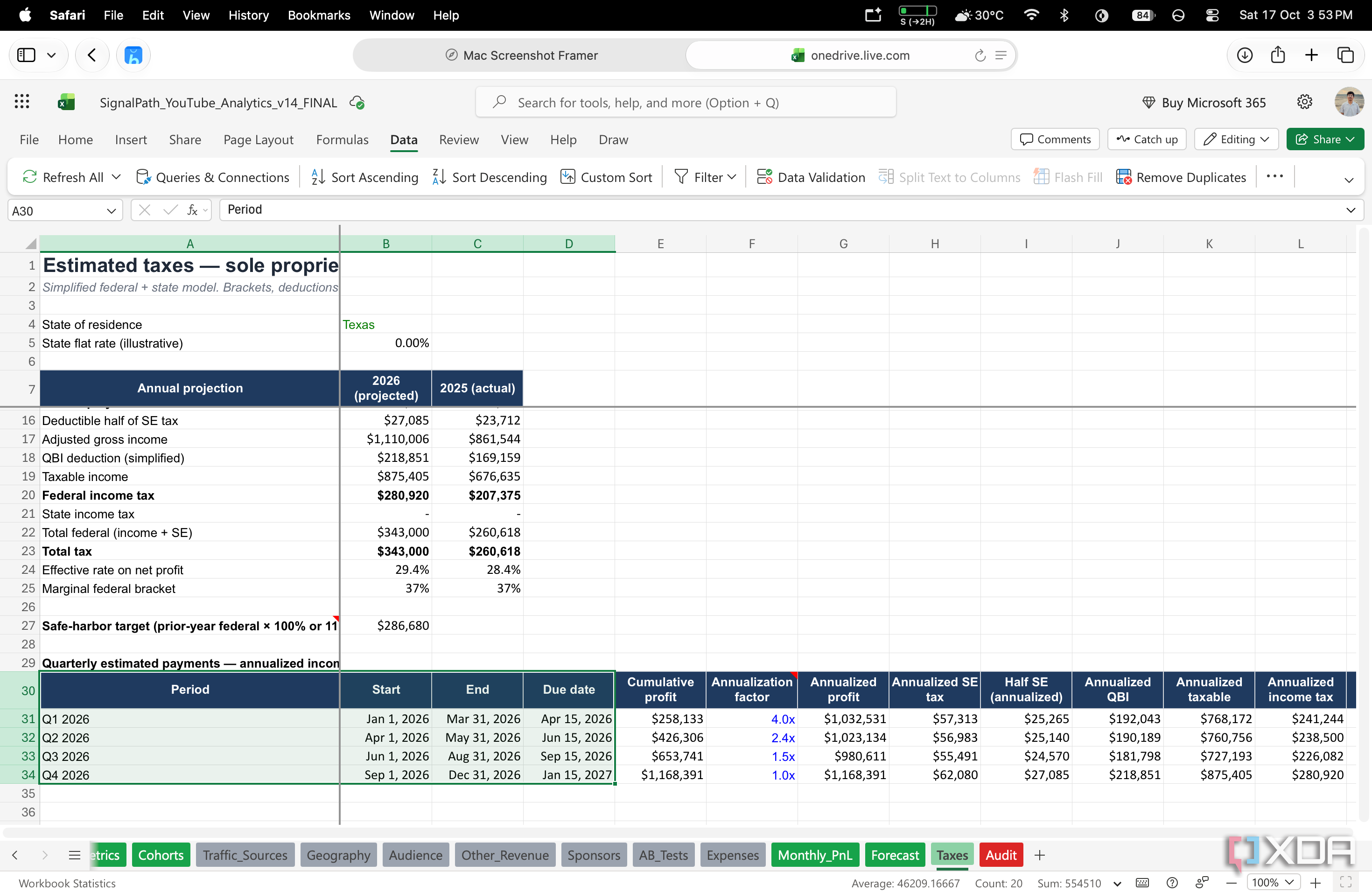Open more ribbon commands ellipsis
Image resolution: width=1372 pixels, height=892 pixels.
pos(1274,176)
